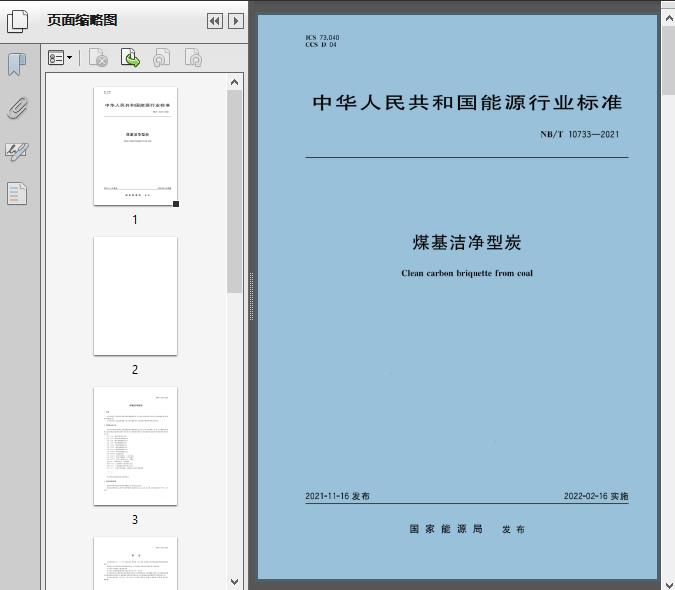Open the Bookmarks sidebar panel

click(x=17, y=65)
